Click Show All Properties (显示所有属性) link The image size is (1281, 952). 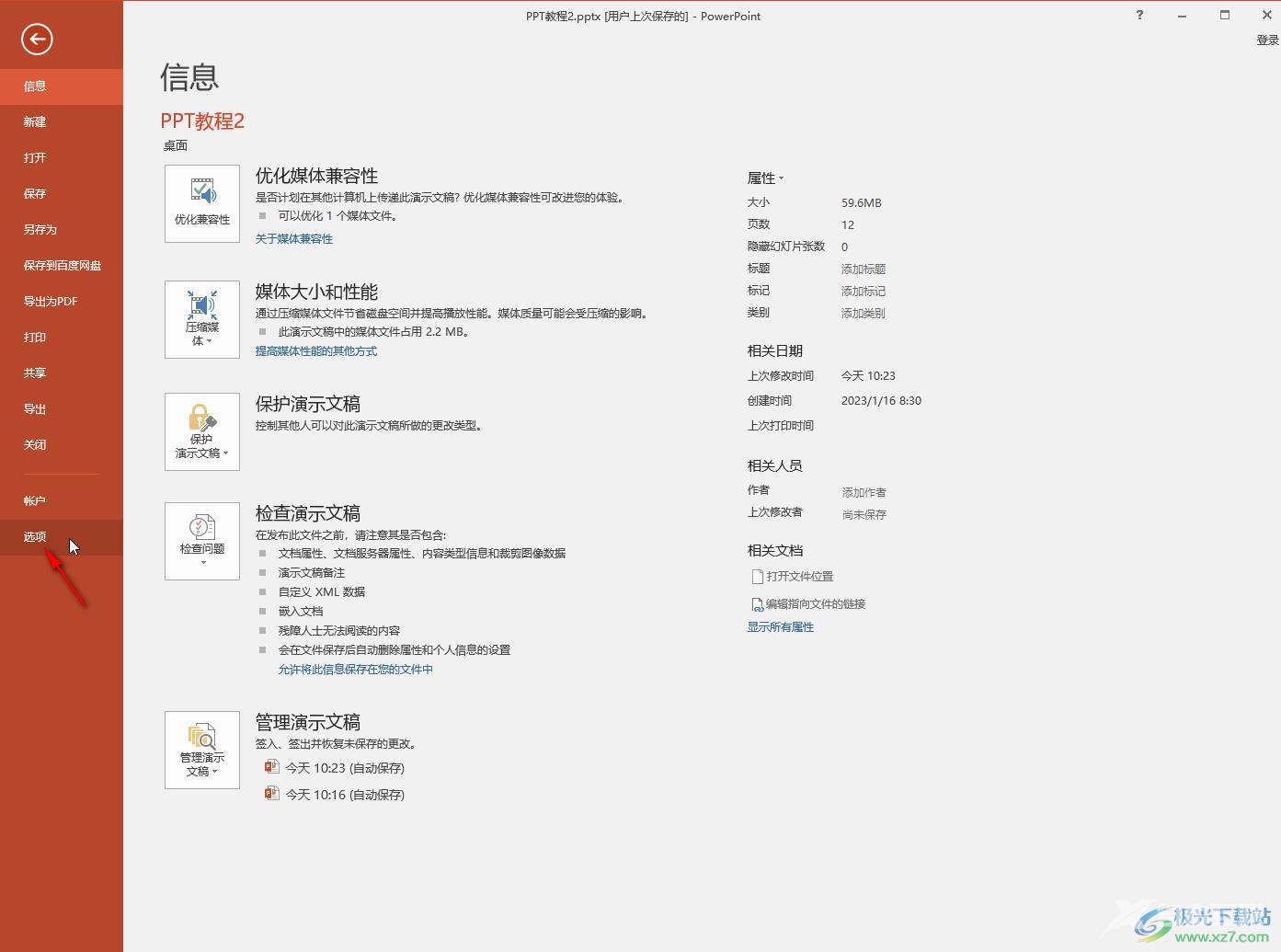(781, 627)
